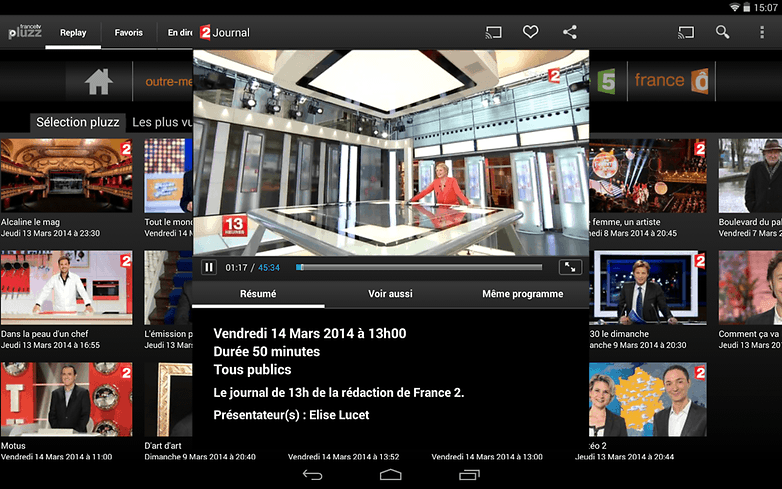This screenshot has width=782, height=489.
Task: Select the Sélection pluzz section
Action: point(77,122)
